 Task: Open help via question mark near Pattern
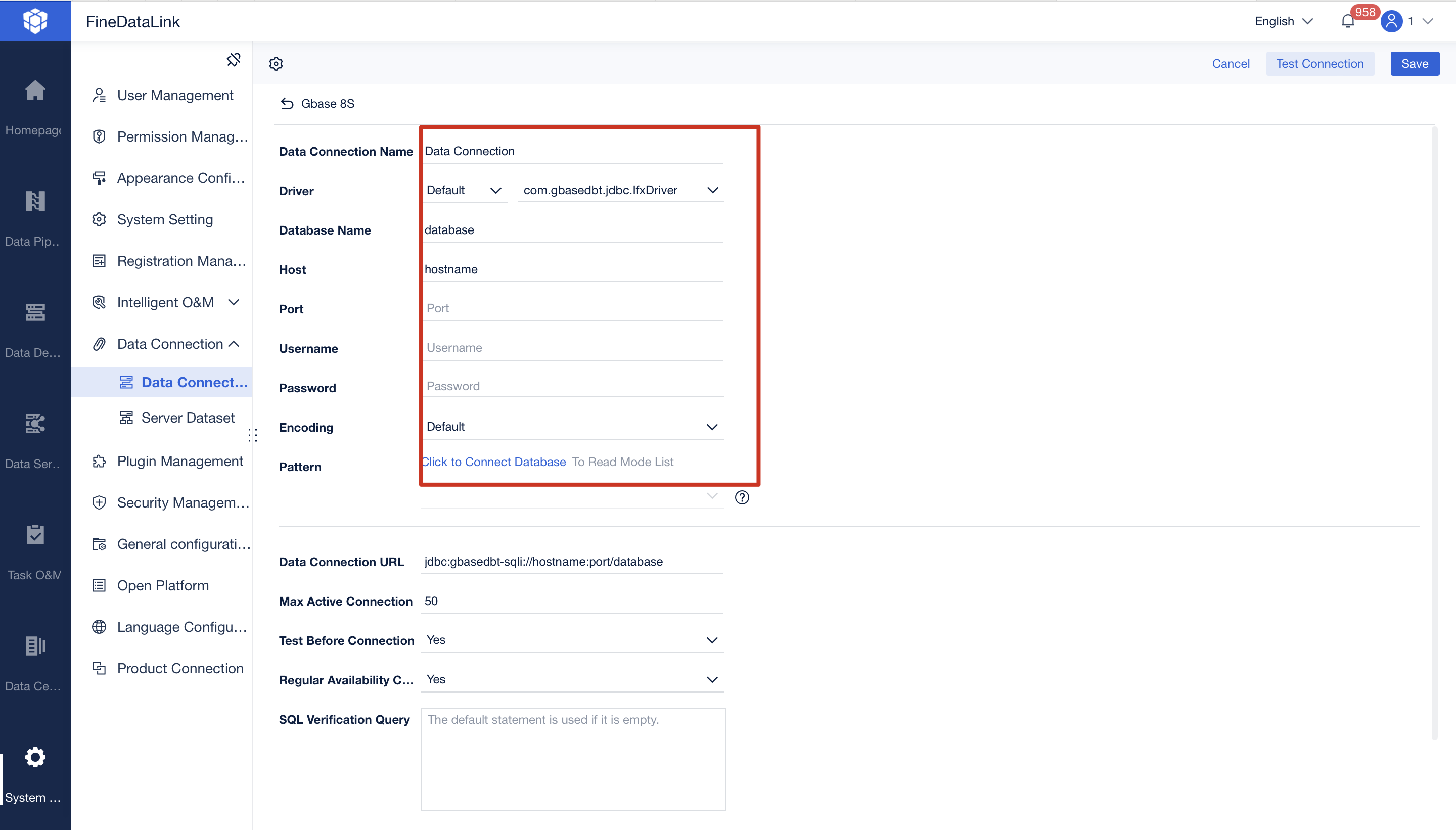[x=742, y=497]
